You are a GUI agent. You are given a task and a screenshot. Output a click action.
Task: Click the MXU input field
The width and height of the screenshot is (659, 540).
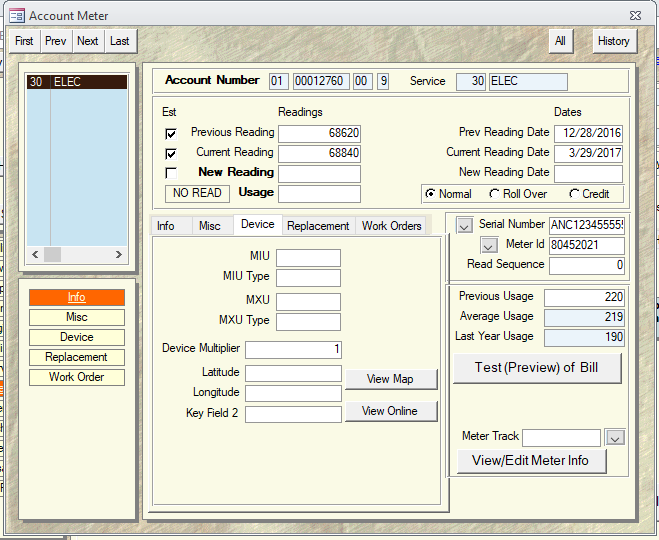point(308,302)
